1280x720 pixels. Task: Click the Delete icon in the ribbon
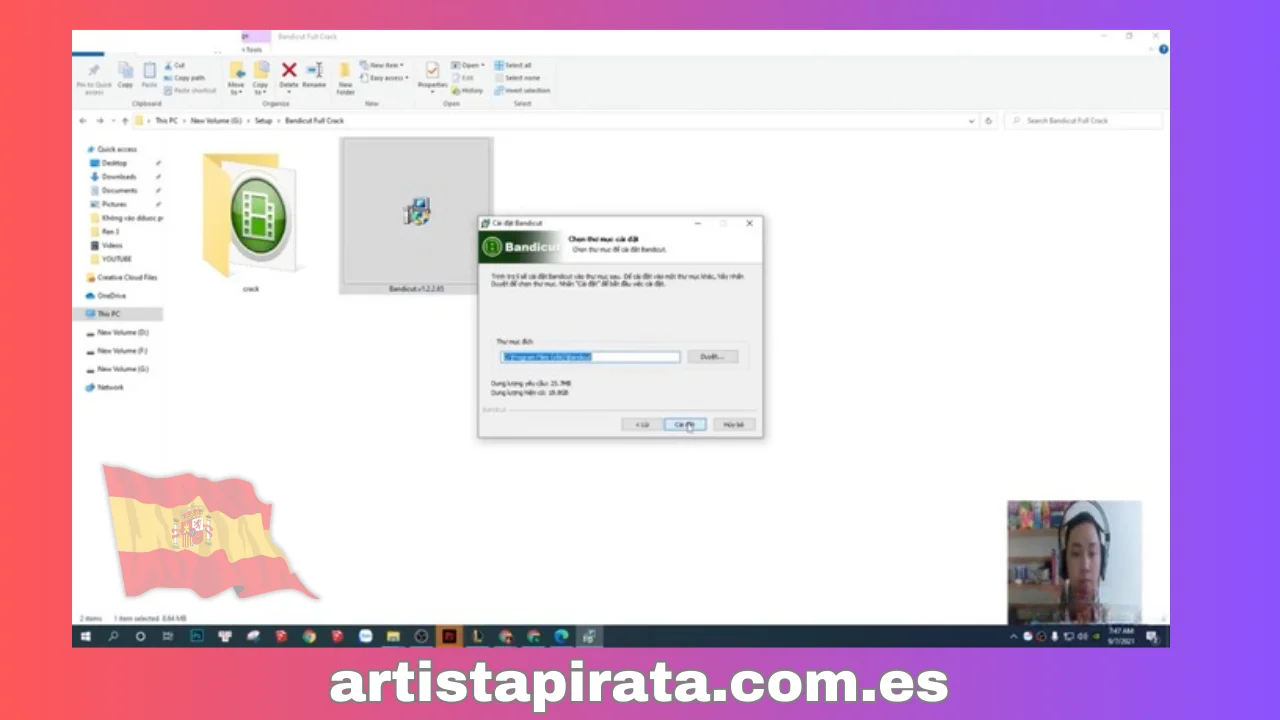[289, 74]
